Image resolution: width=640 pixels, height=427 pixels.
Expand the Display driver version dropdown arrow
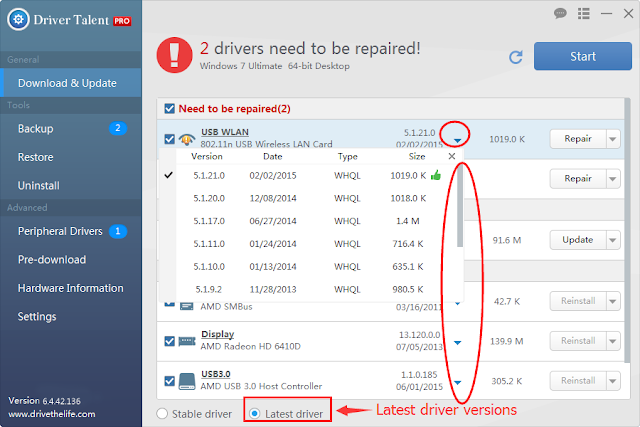458,342
